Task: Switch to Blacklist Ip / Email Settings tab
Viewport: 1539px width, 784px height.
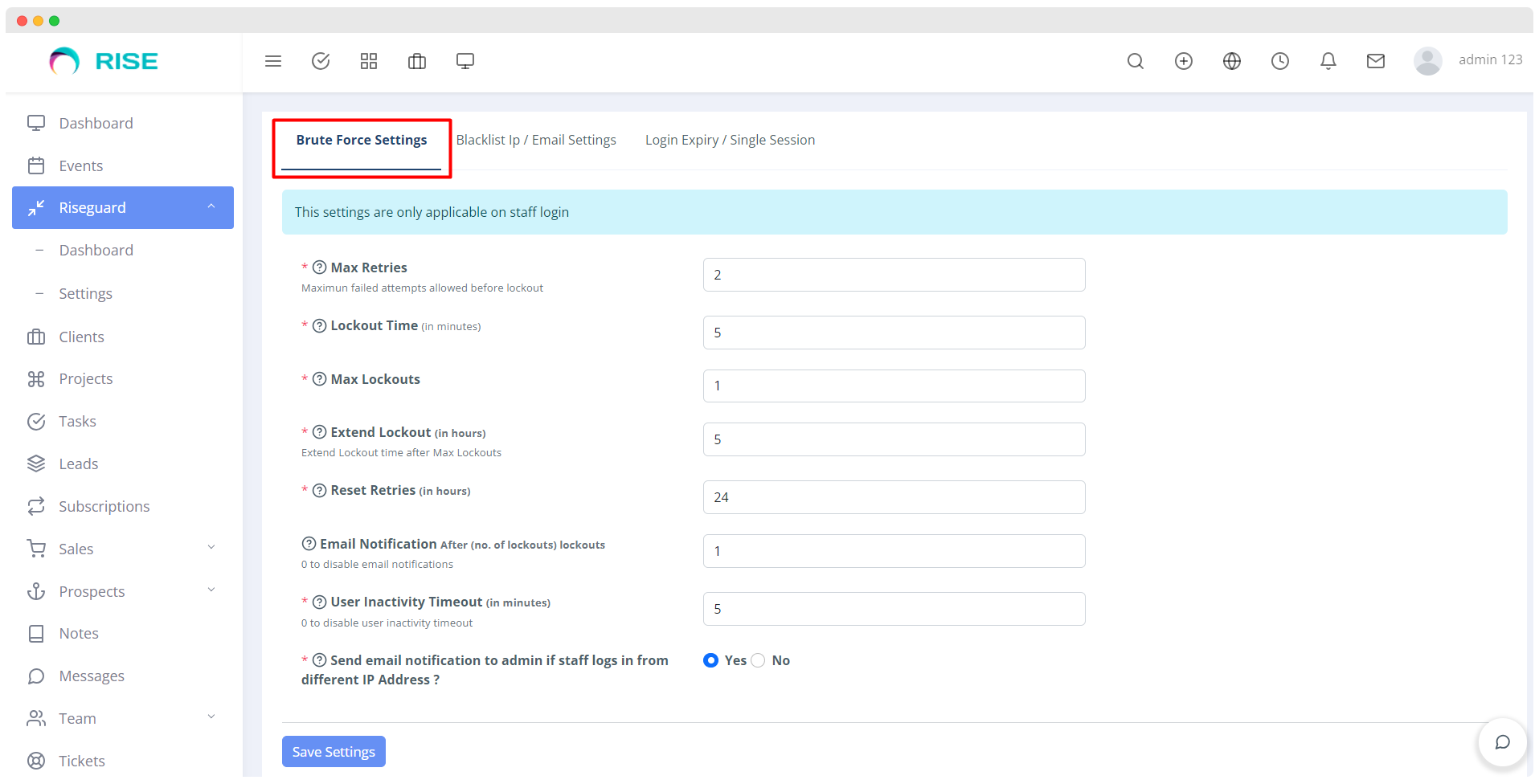Action: tap(536, 140)
